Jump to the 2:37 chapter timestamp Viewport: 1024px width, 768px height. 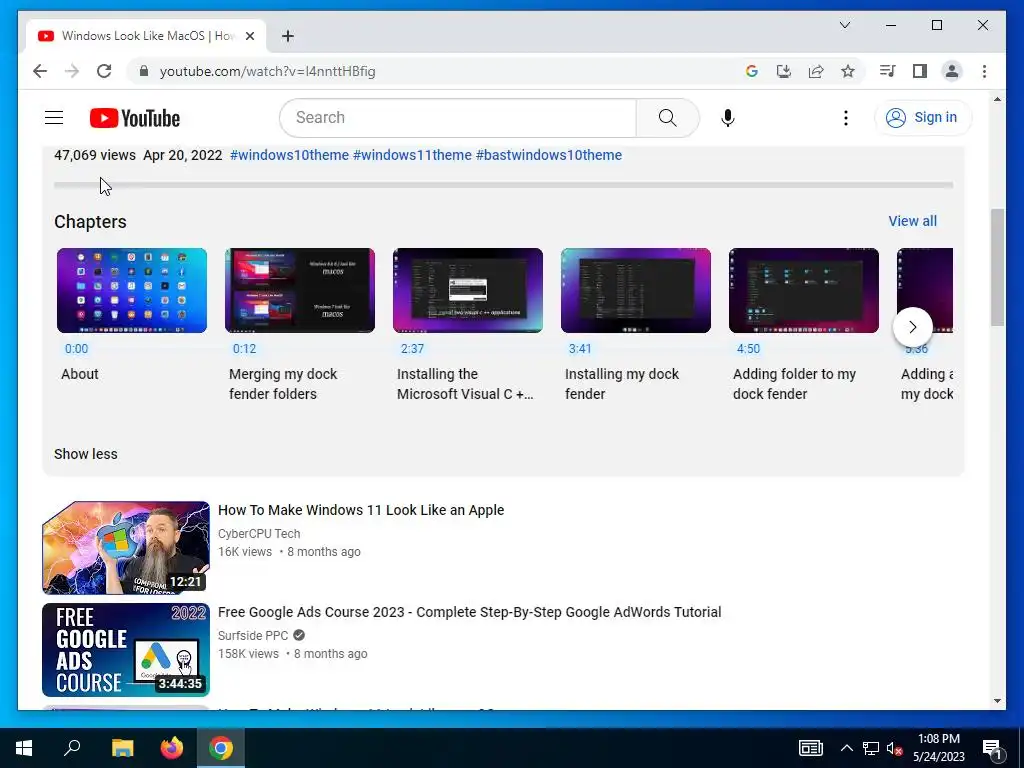[412, 348]
